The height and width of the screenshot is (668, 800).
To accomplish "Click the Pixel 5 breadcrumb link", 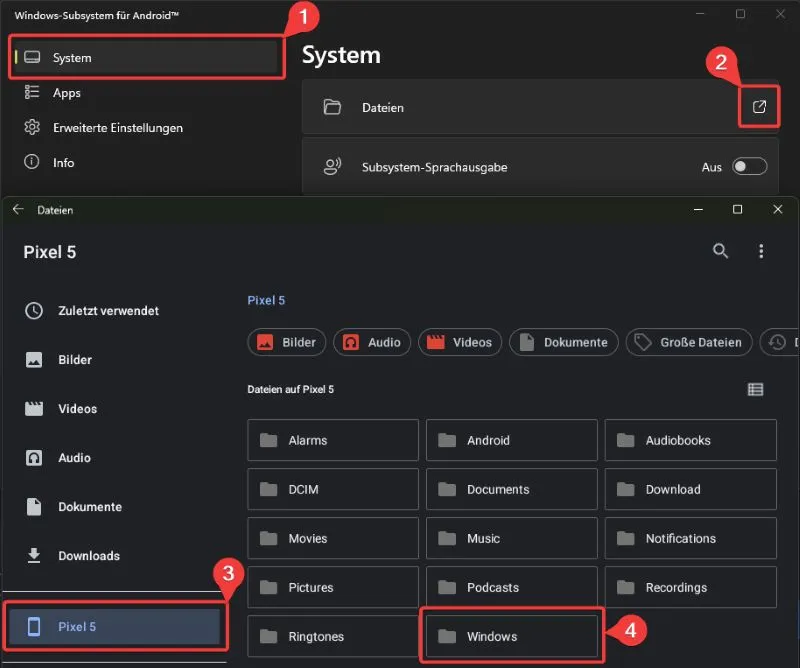I will (266, 300).
